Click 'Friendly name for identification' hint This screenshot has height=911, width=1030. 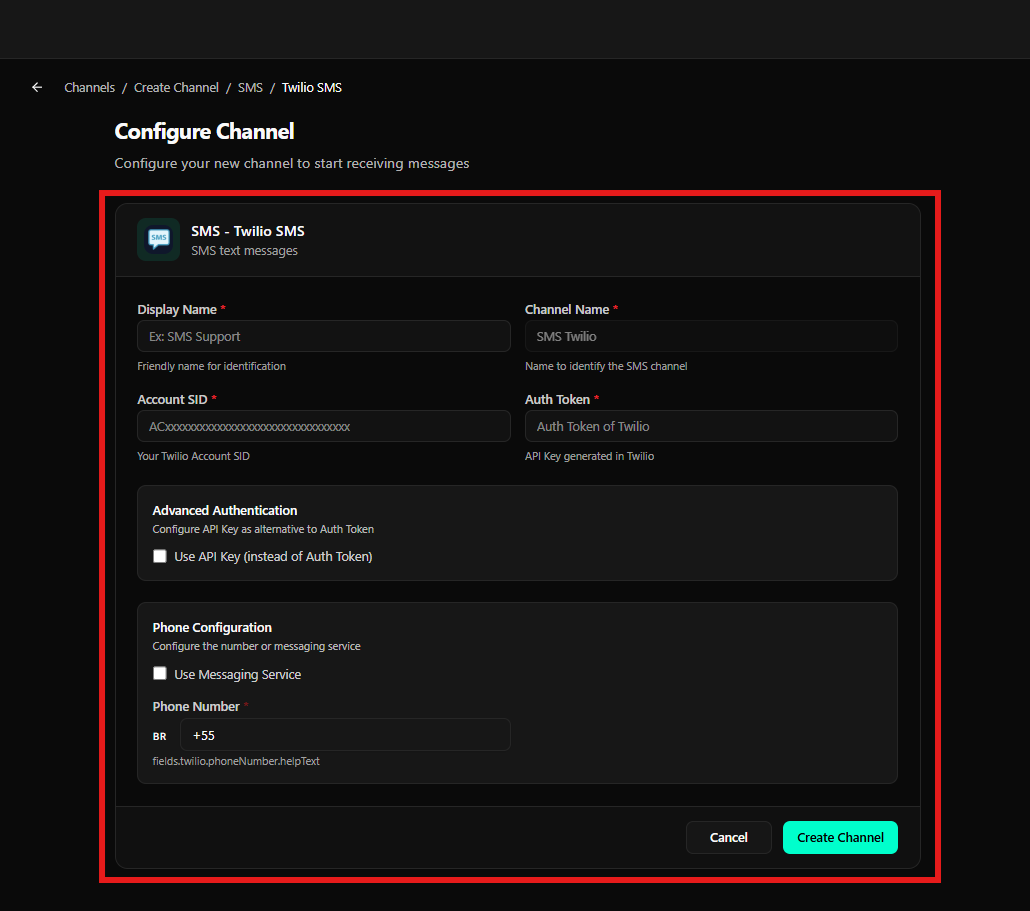pyautogui.click(x=212, y=366)
